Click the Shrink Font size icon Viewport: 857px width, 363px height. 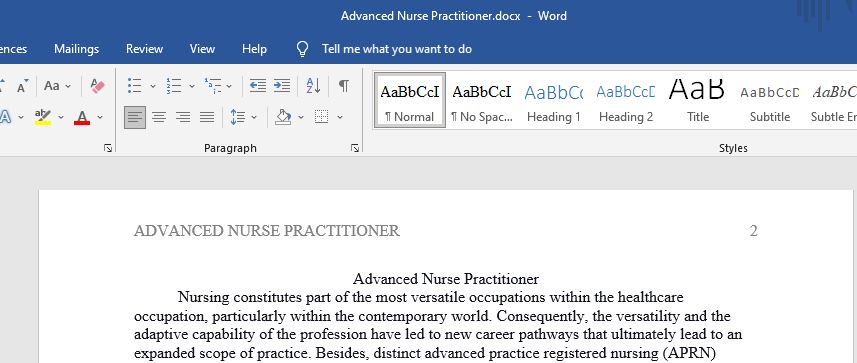[22, 86]
